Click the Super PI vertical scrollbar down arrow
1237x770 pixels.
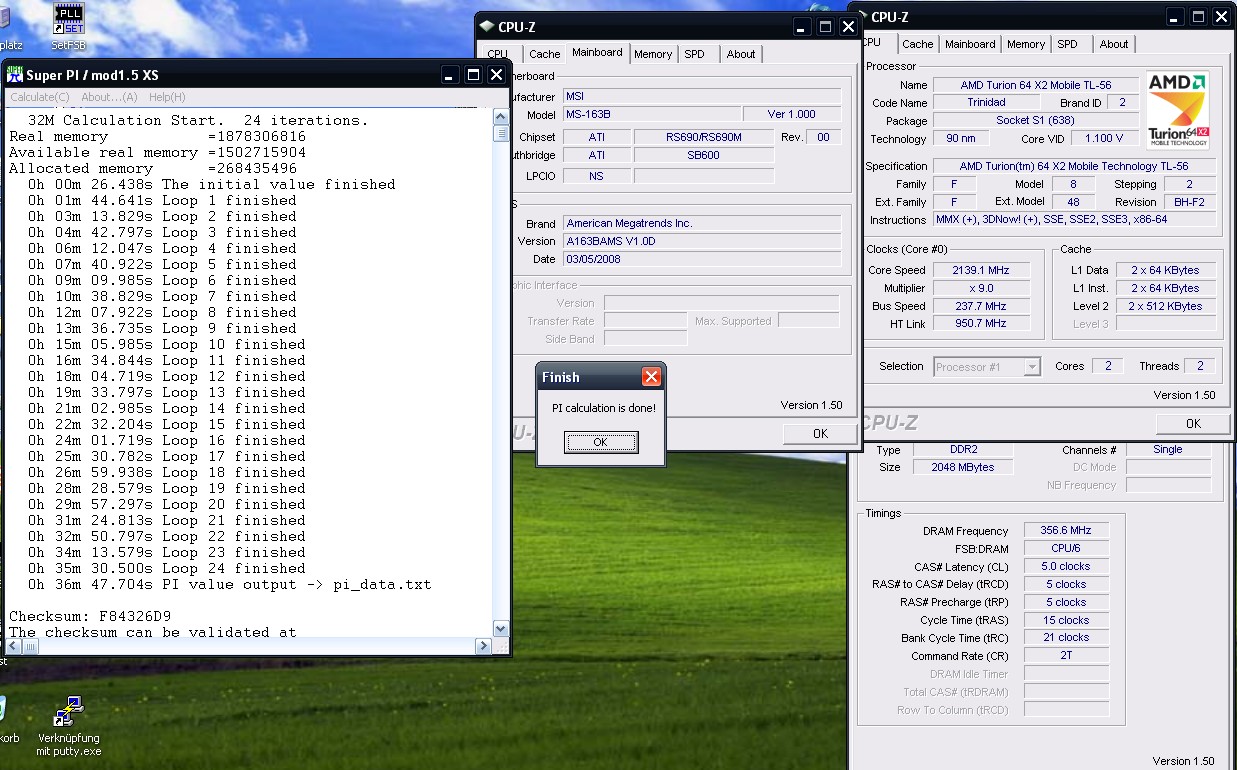[501, 628]
